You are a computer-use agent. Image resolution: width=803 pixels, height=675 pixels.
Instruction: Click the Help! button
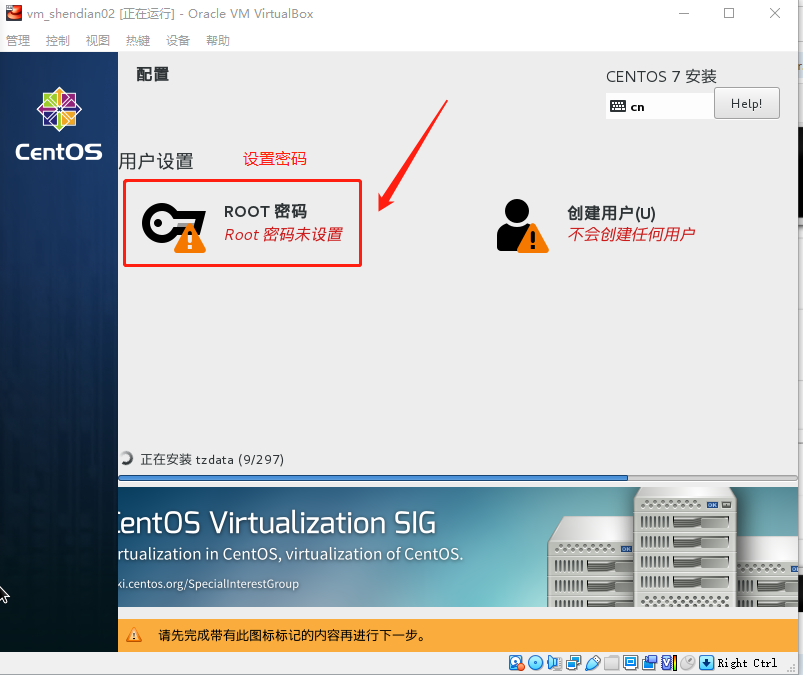(x=747, y=103)
